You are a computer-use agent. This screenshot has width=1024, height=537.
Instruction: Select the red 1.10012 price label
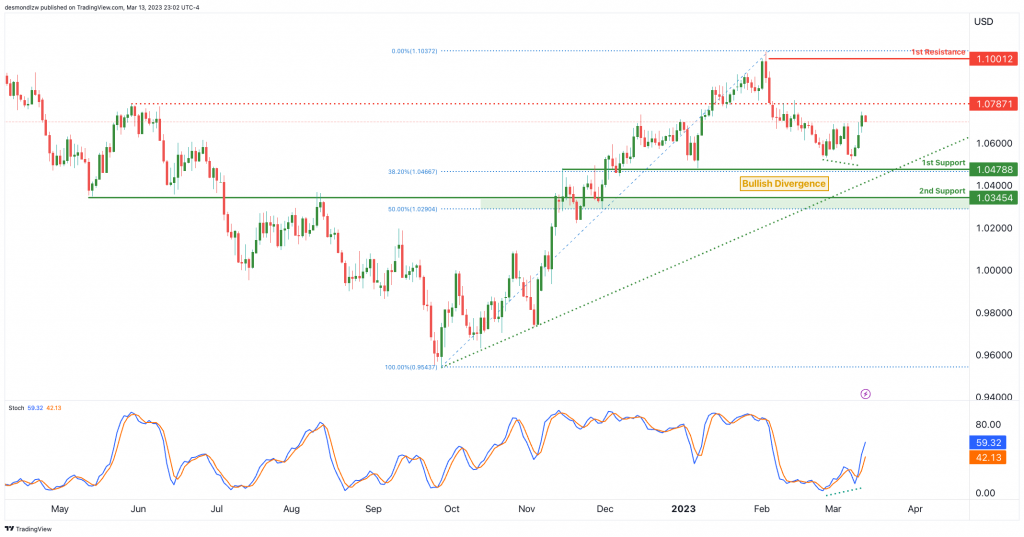[x=994, y=59]
